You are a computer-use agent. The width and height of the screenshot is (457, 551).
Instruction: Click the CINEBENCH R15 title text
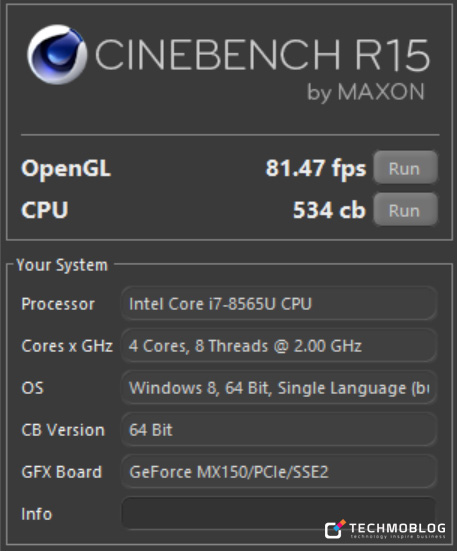point(262,54)
